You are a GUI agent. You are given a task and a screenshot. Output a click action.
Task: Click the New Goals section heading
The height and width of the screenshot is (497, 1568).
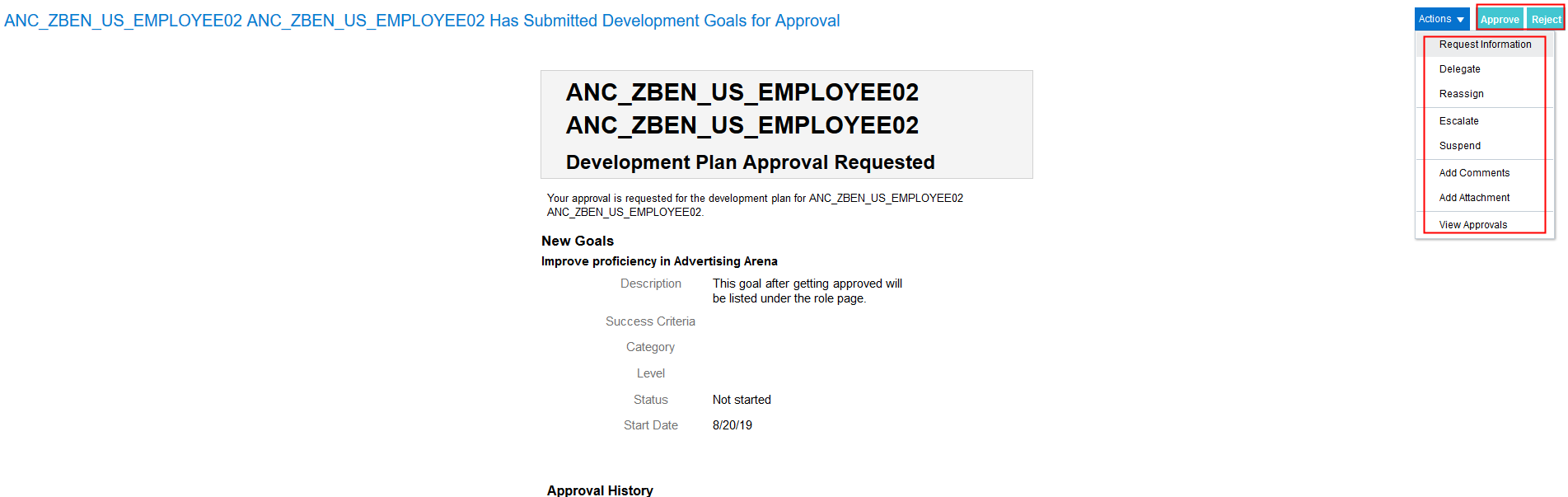(x=577, y=241)
